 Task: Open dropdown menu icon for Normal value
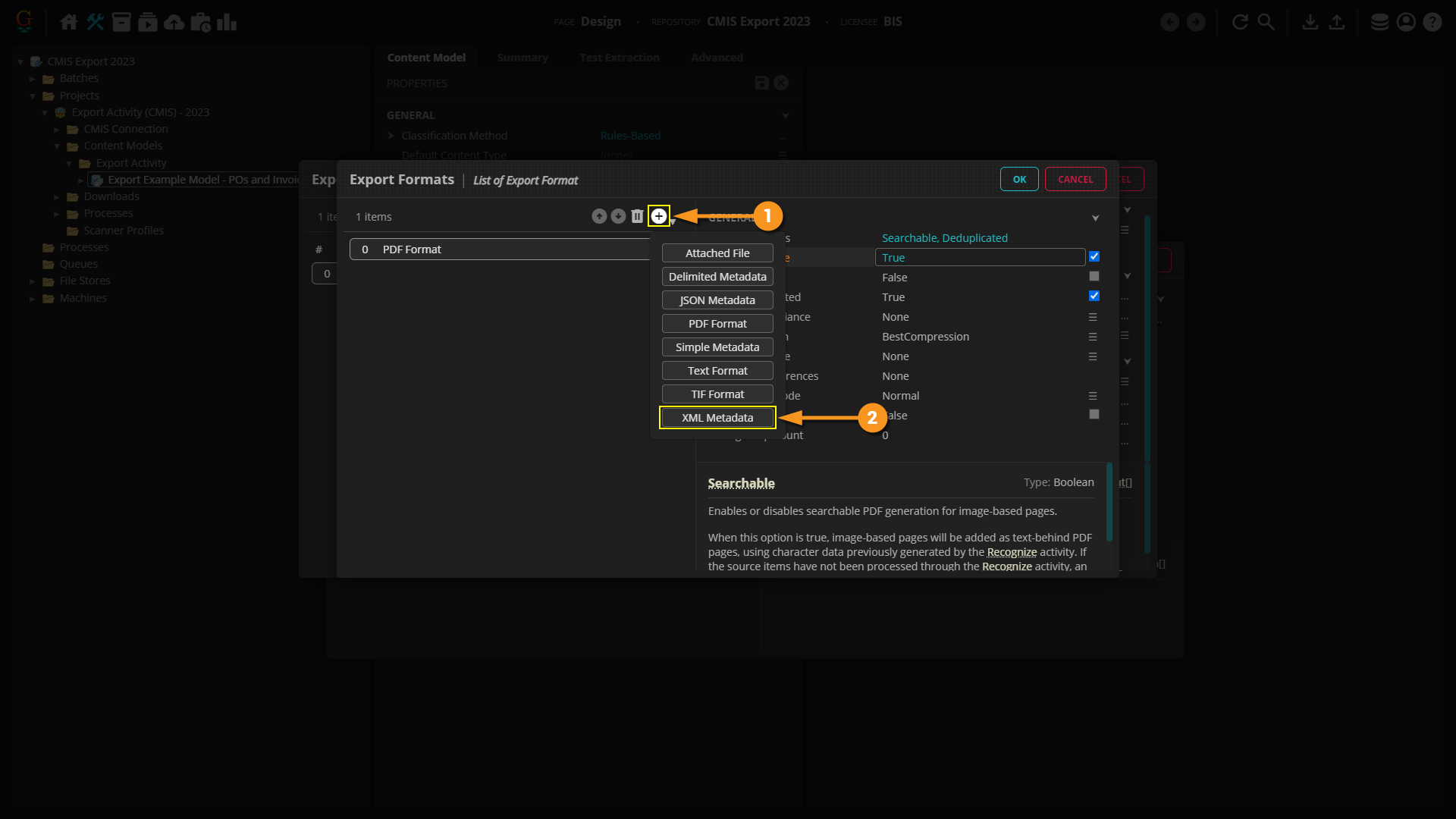point(1093,396)
